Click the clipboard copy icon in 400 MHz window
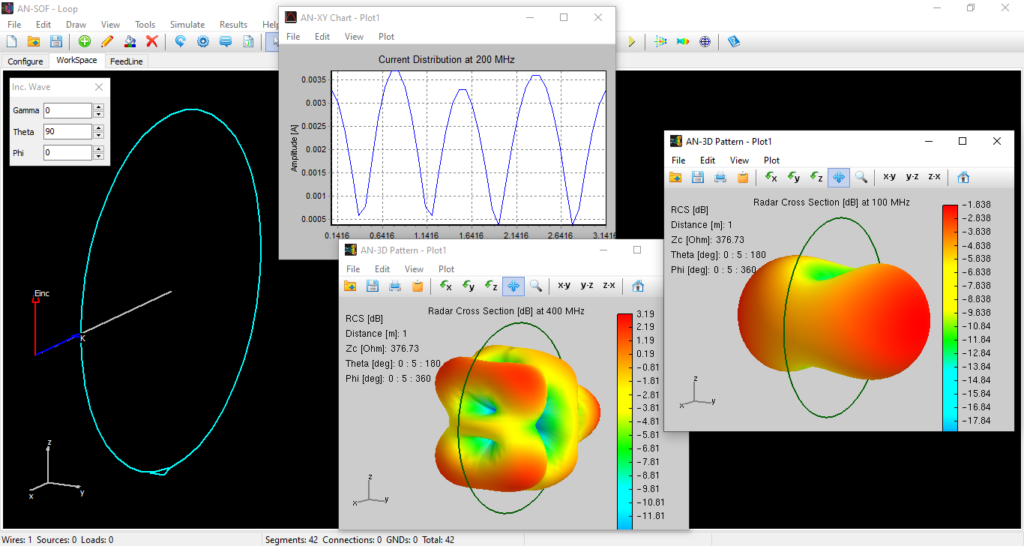The height and width of the screenshot is (546, 1024). coord(417,286)
